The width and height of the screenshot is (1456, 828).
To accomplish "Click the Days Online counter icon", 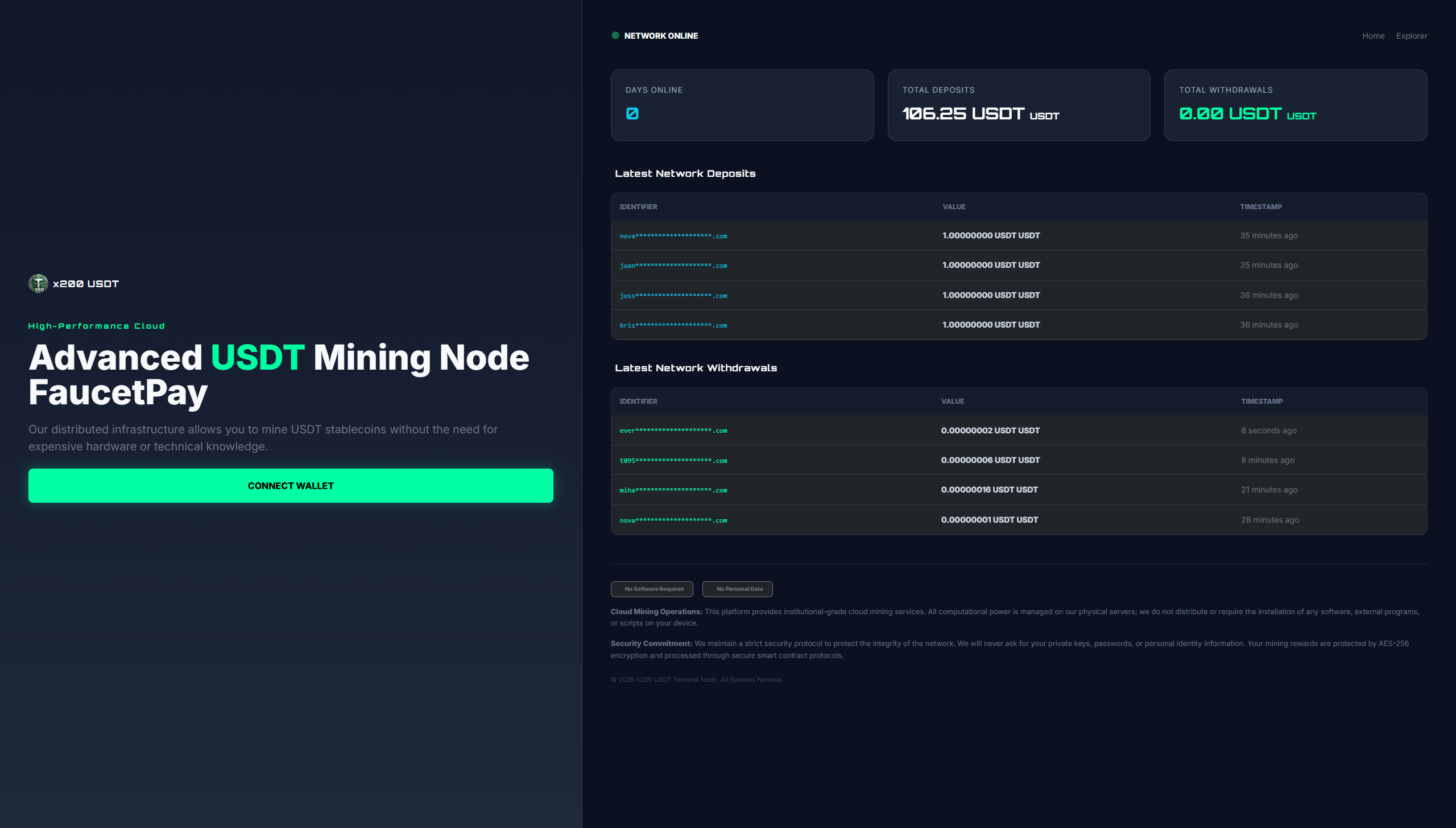I will pos(632,114).
